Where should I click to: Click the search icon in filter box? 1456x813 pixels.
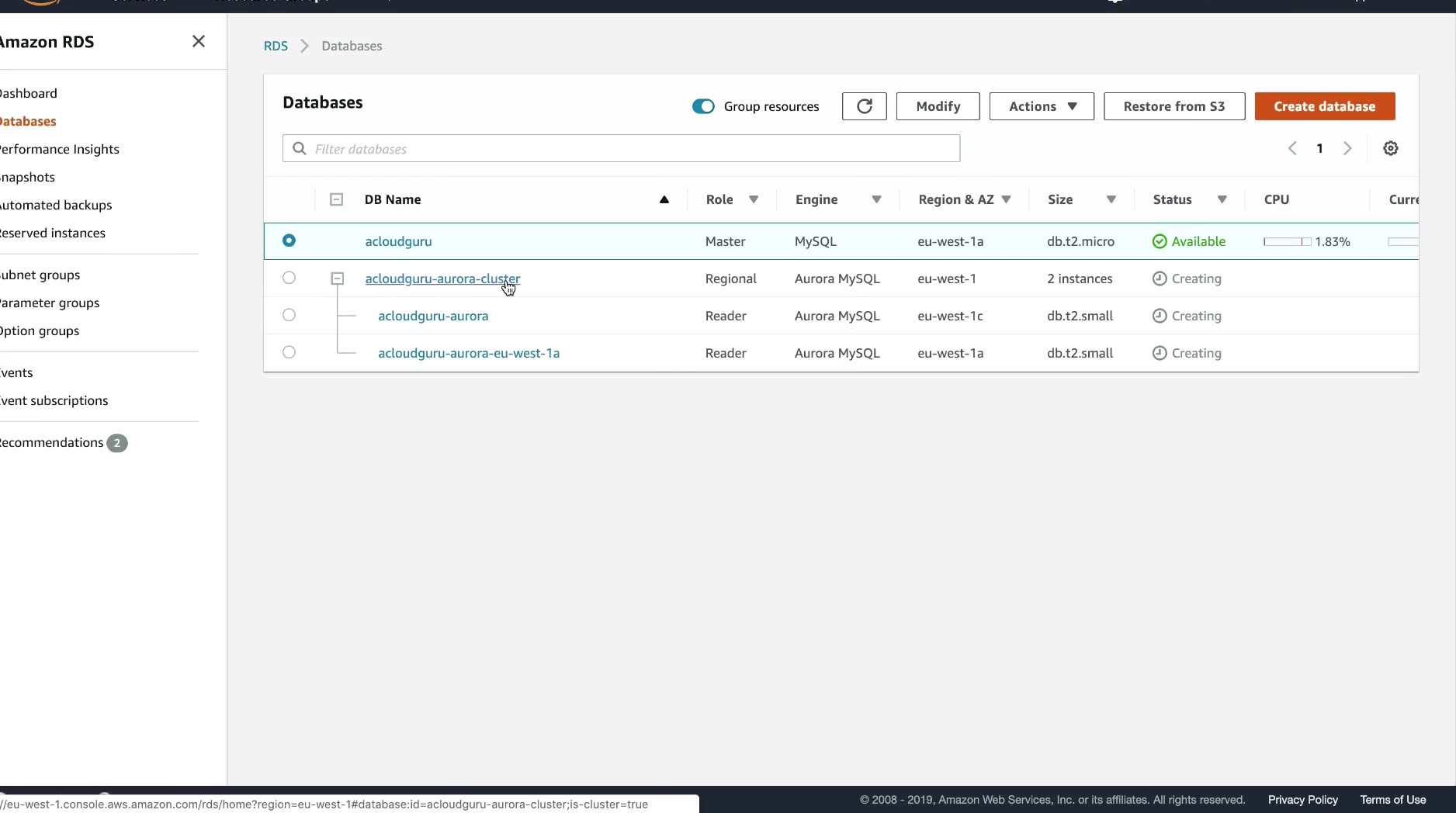[x=299, y=148]
